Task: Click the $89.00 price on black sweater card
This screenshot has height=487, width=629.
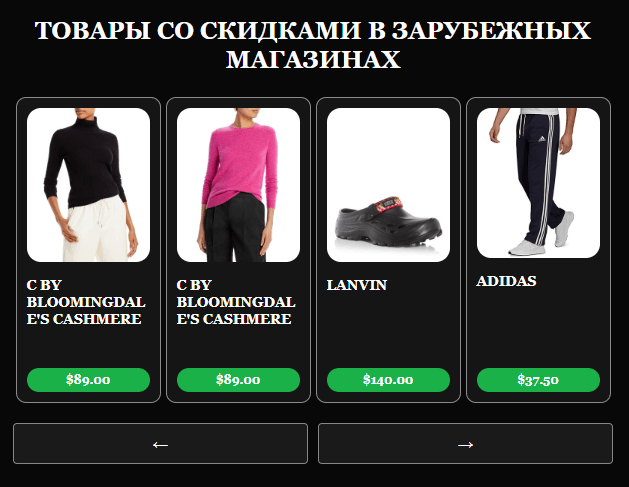Action: tap(88, 380)
